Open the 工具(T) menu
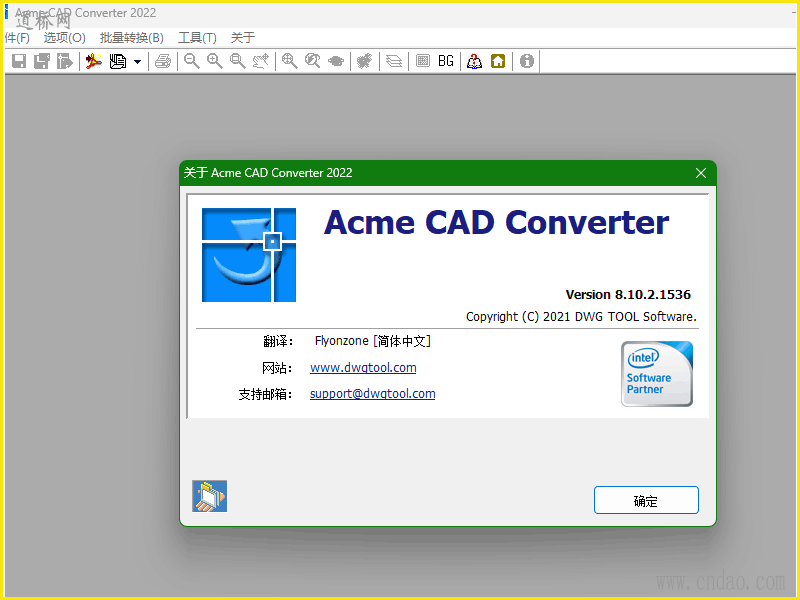This screenshot has width=800, height=600. (x=197, y=38)
